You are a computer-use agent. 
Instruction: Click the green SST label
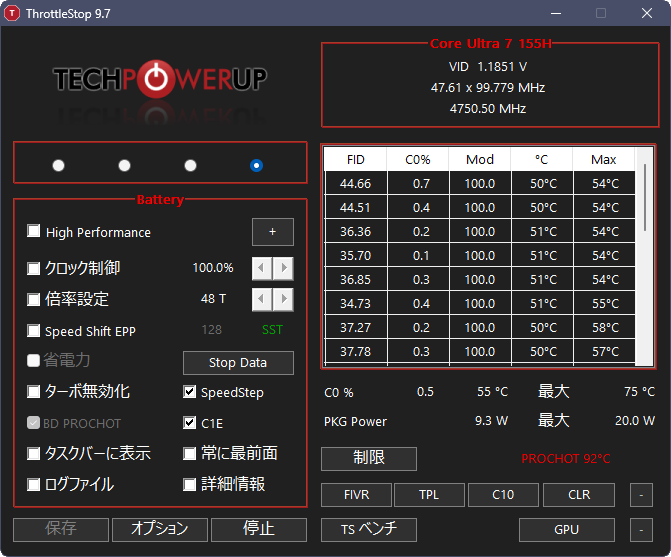272,330
